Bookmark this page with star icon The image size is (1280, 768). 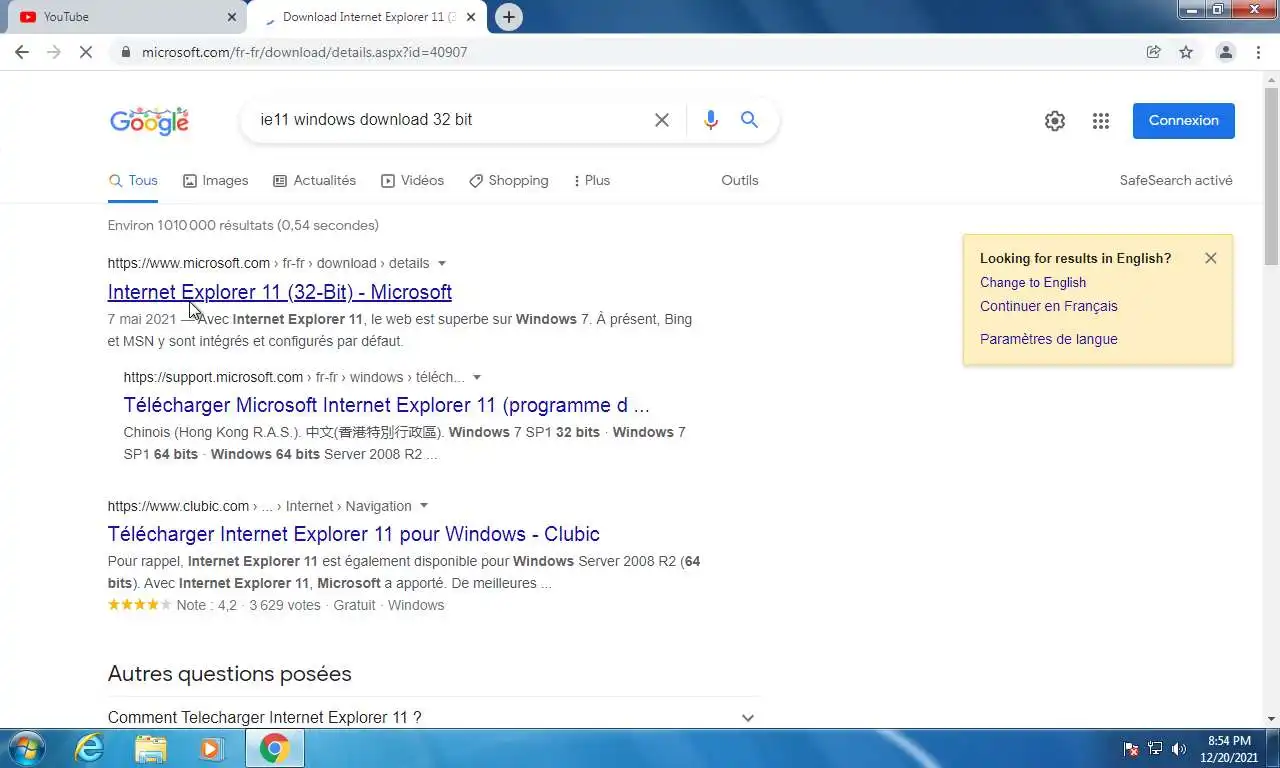1186,52
